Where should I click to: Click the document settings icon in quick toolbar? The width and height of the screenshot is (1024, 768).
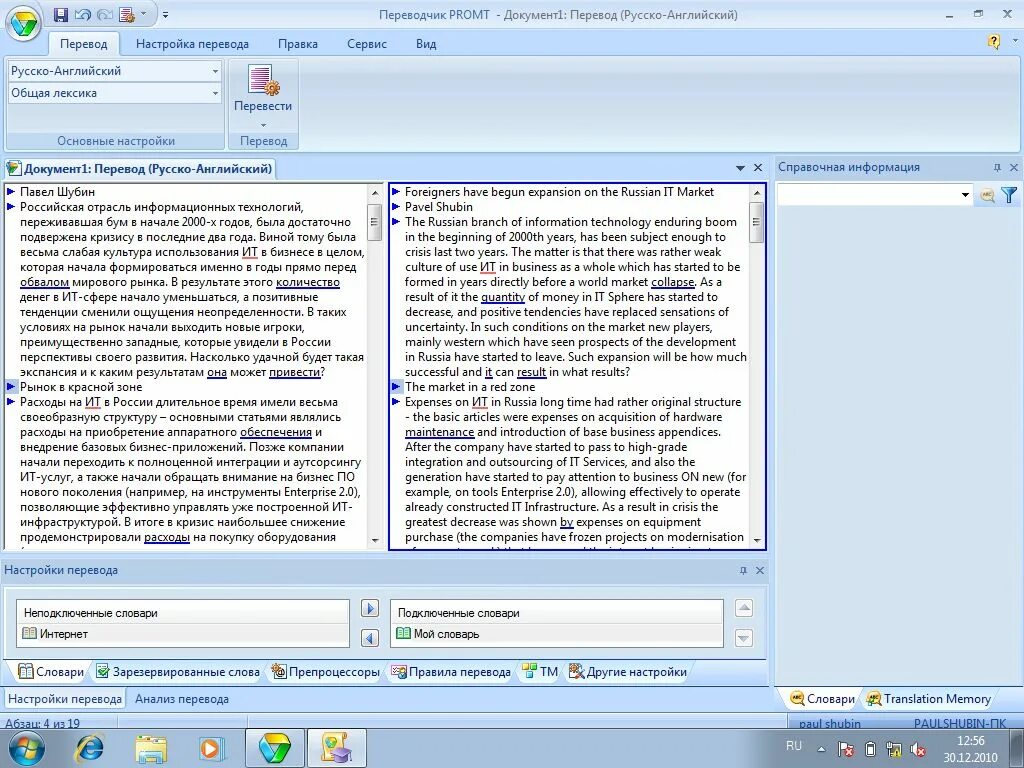127,14
